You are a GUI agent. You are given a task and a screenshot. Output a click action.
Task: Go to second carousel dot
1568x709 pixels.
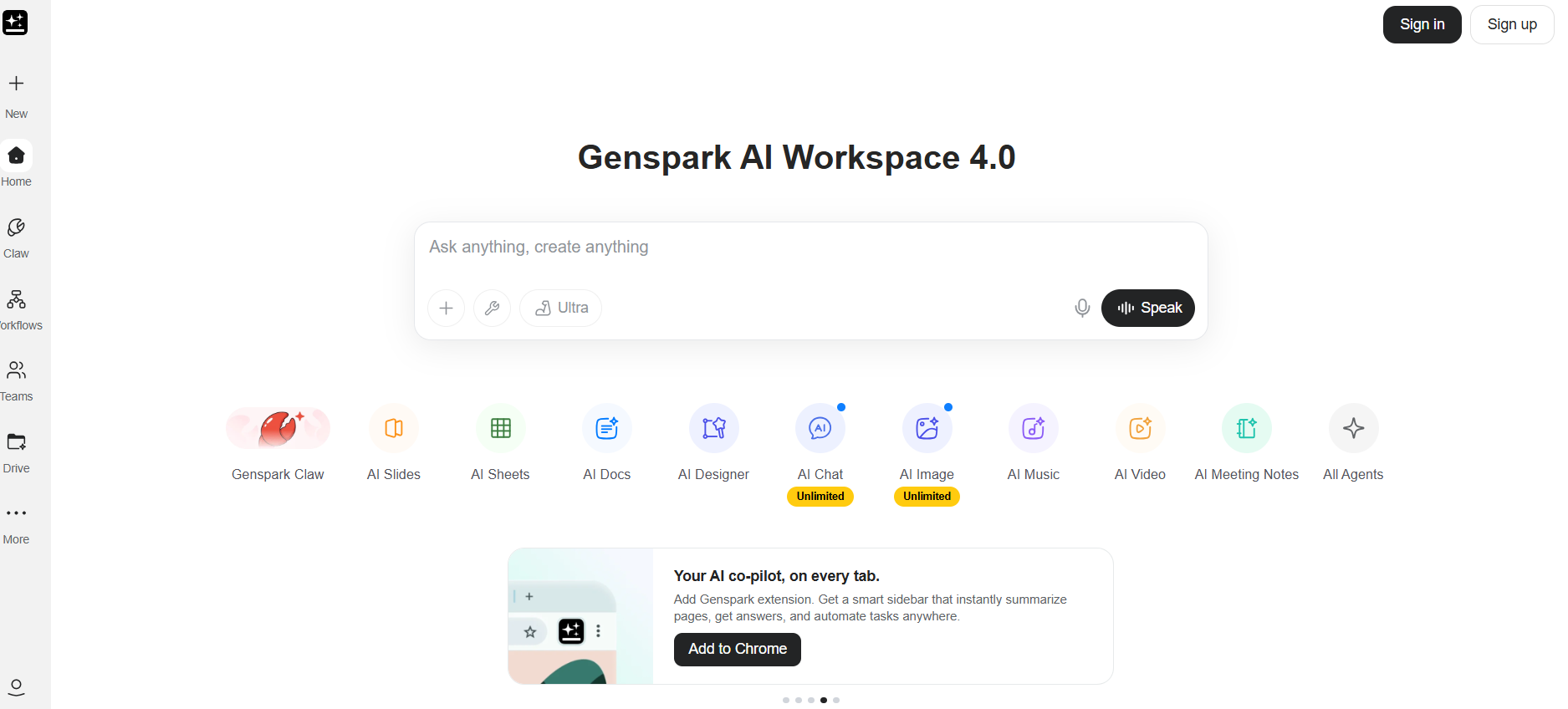[x=799, y=700]
